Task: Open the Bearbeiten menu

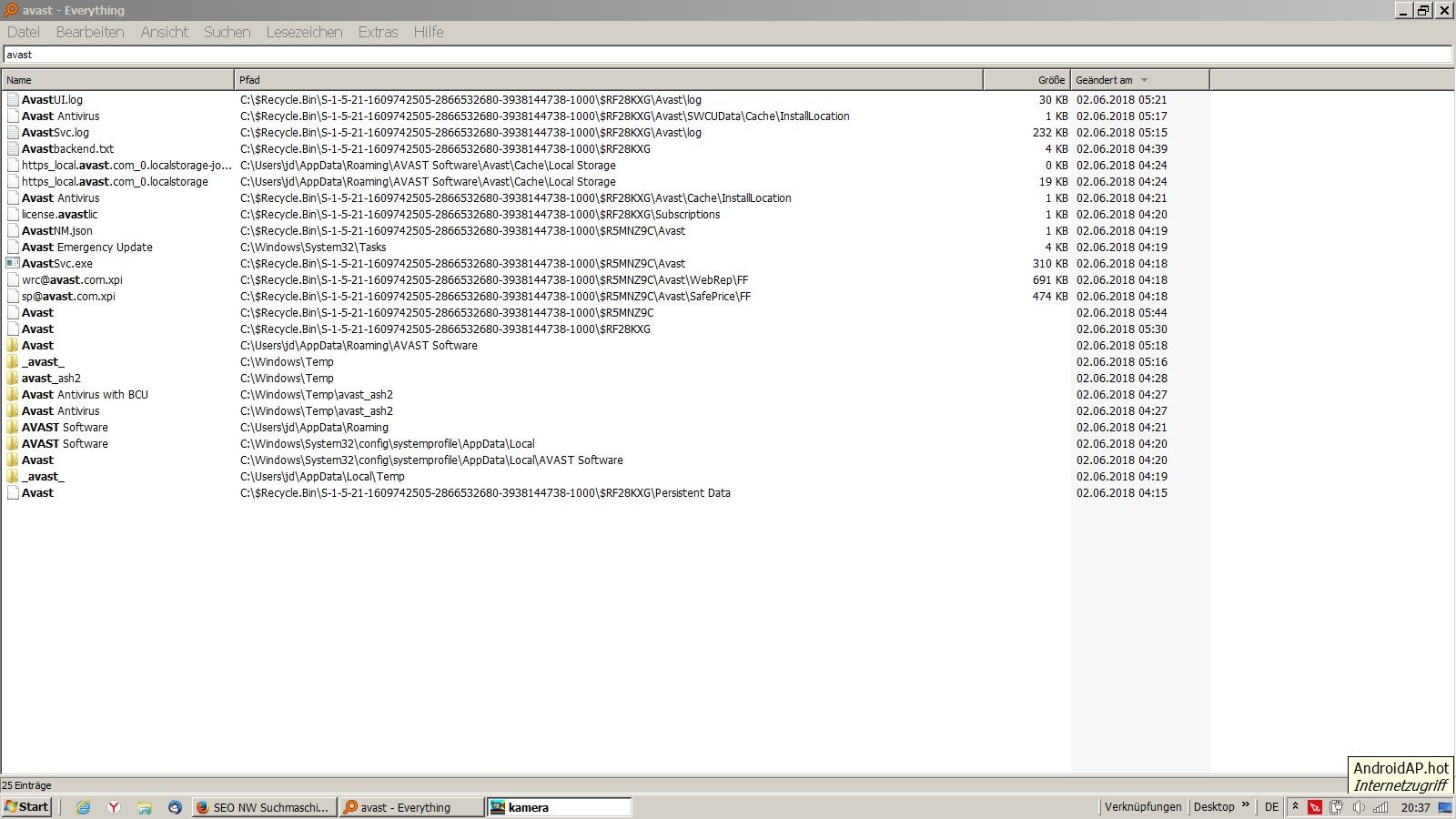Action: click(x=90, y=32)
